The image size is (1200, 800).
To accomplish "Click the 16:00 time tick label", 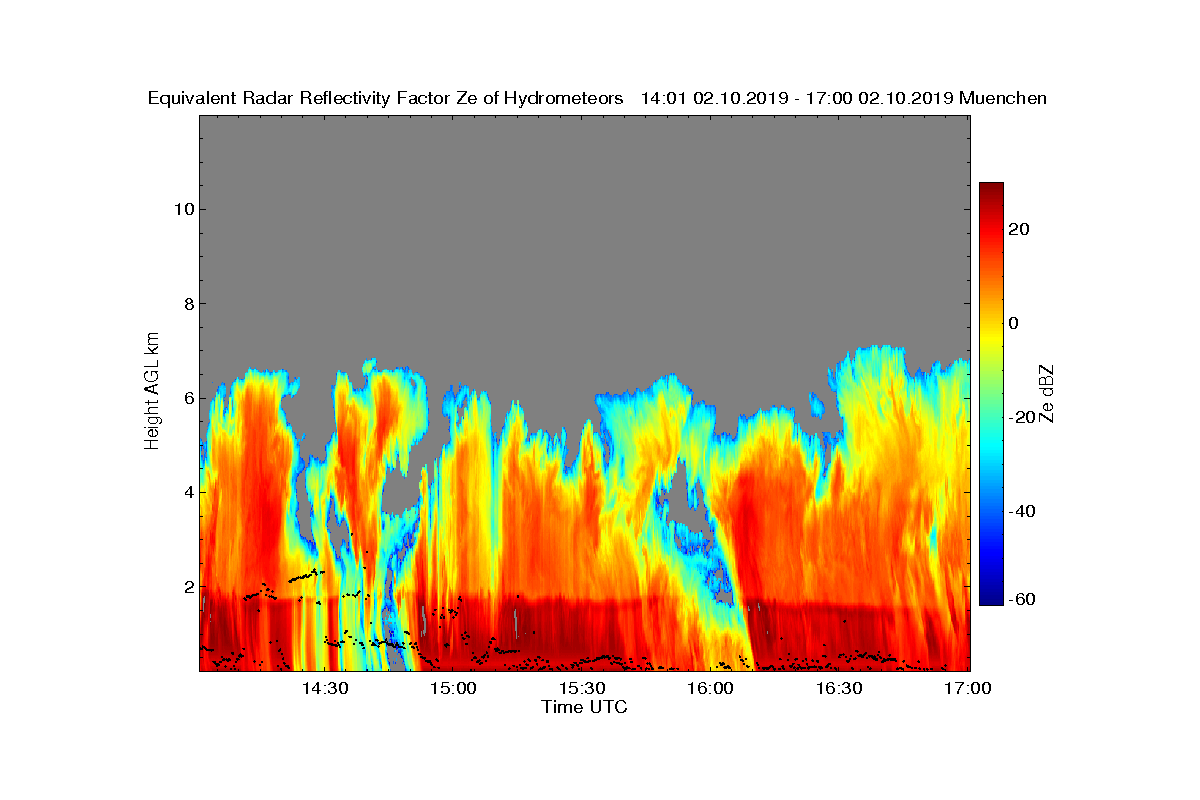I will (711, 689).
